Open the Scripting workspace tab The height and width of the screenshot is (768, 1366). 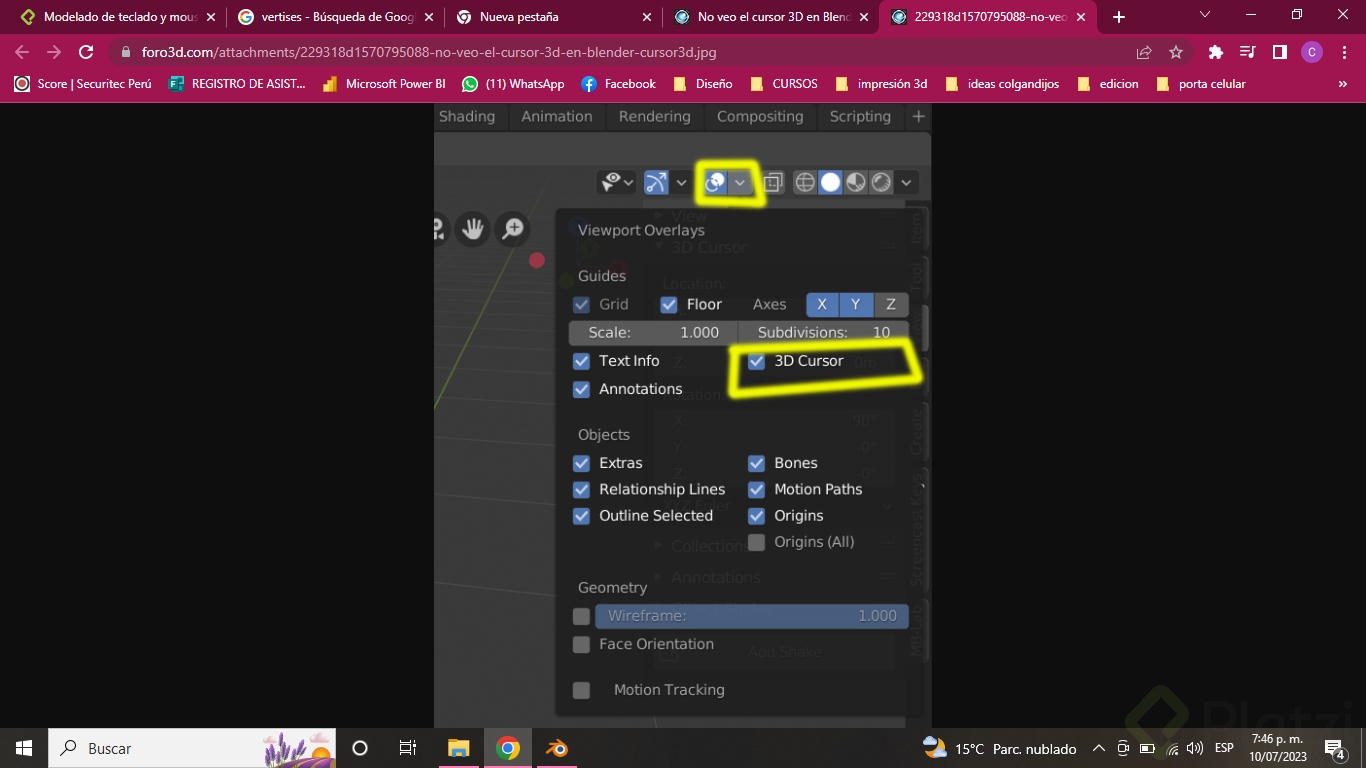click(x=860, y=116)
